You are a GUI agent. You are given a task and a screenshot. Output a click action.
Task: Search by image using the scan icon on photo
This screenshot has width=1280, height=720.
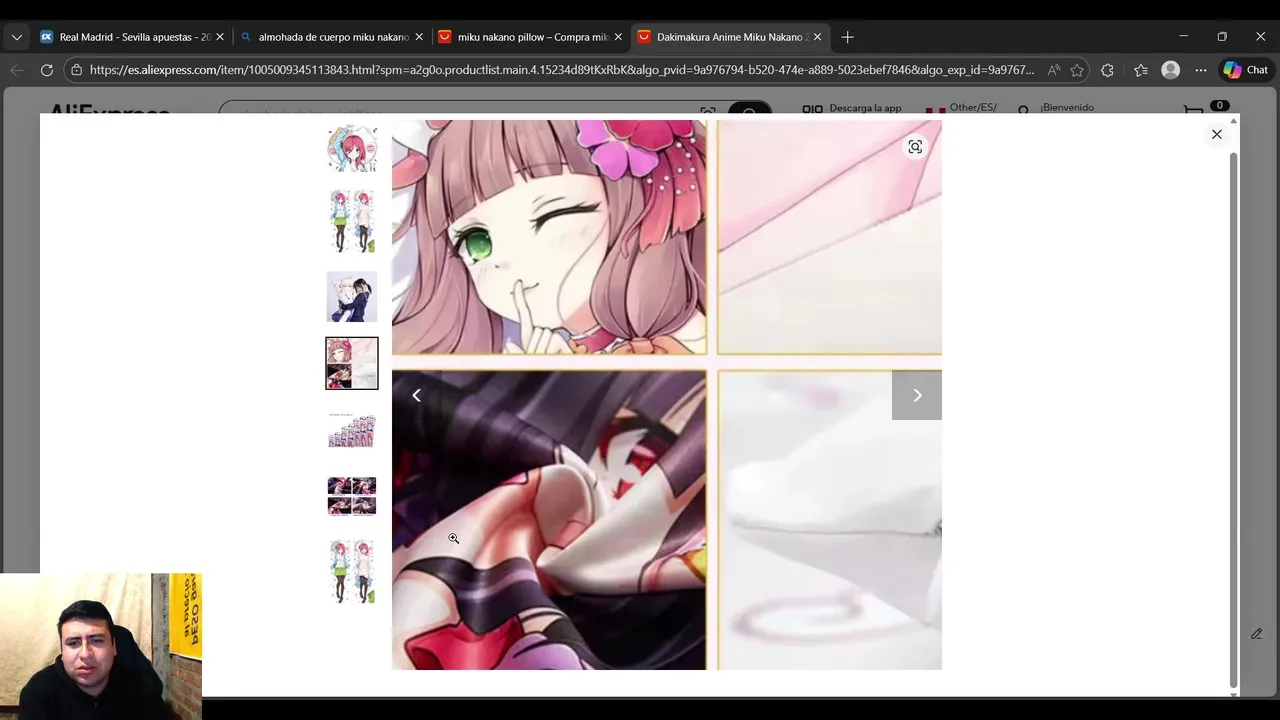(x=915, y=147)
